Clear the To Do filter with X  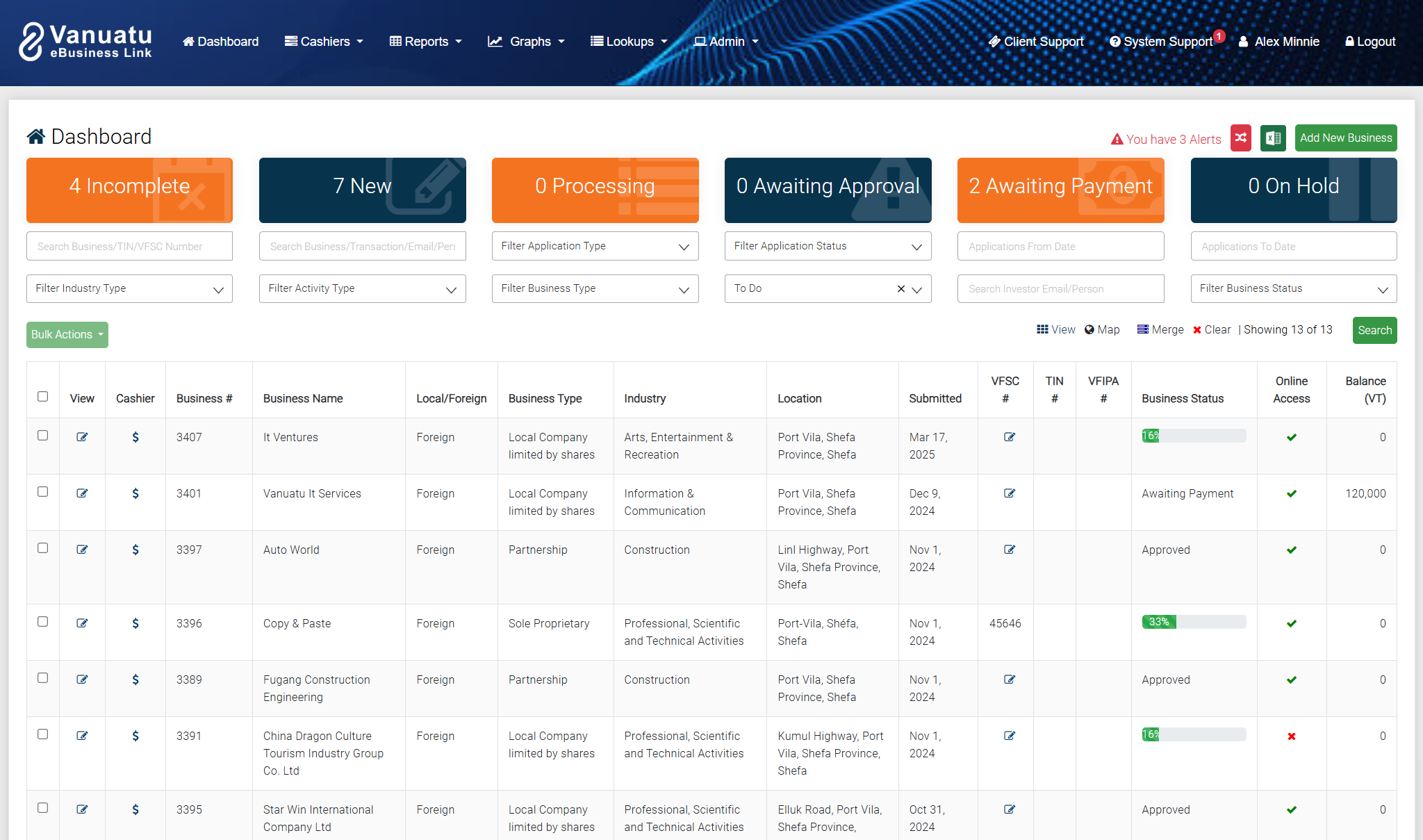(900, 288)
